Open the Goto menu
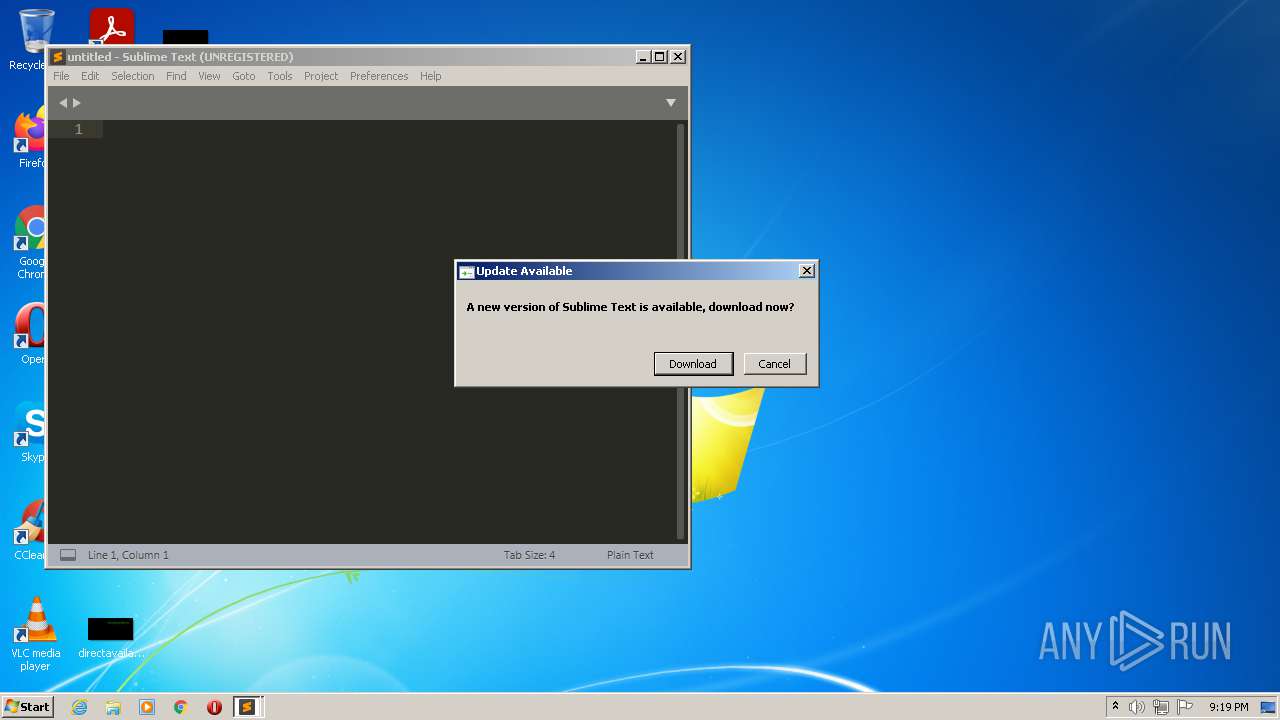 point(244,76)
